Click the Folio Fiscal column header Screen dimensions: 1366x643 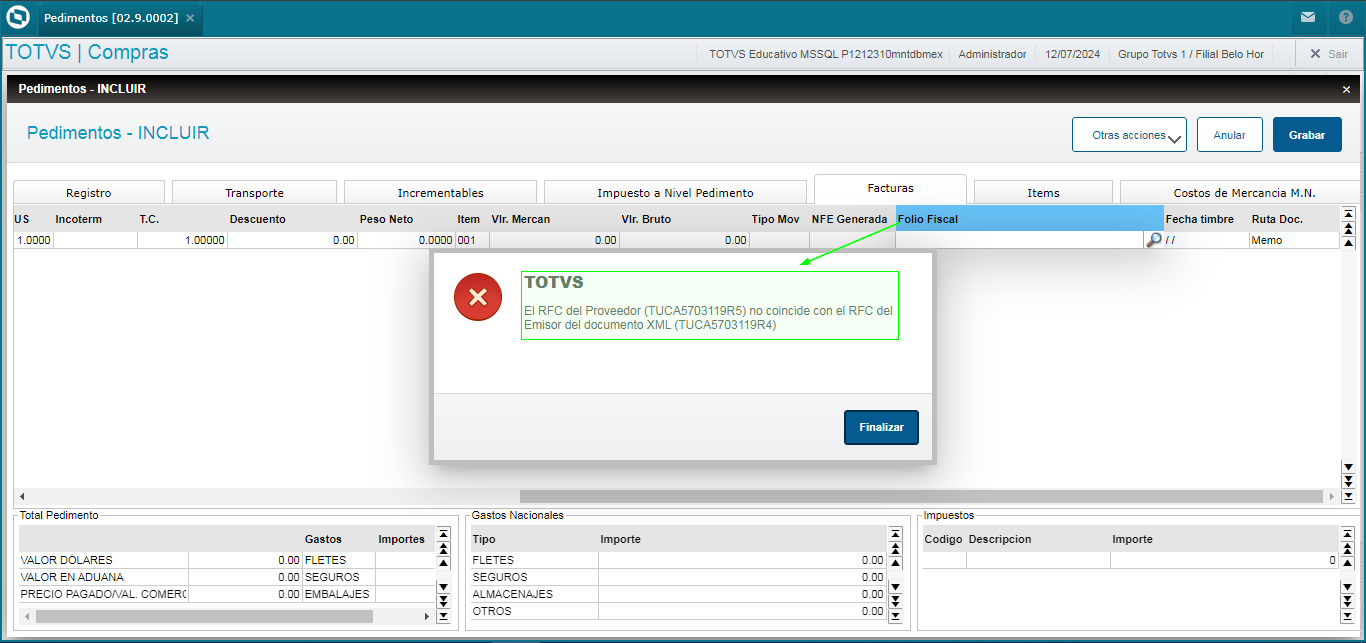[1029, 219]
